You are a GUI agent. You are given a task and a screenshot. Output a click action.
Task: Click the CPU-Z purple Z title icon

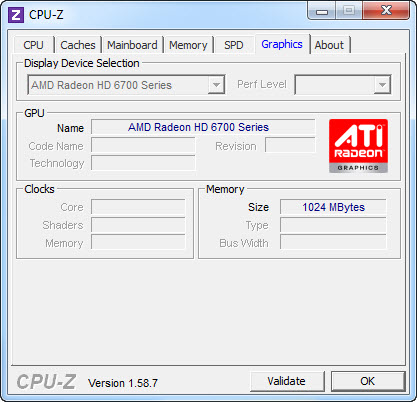tap(16, 15)
